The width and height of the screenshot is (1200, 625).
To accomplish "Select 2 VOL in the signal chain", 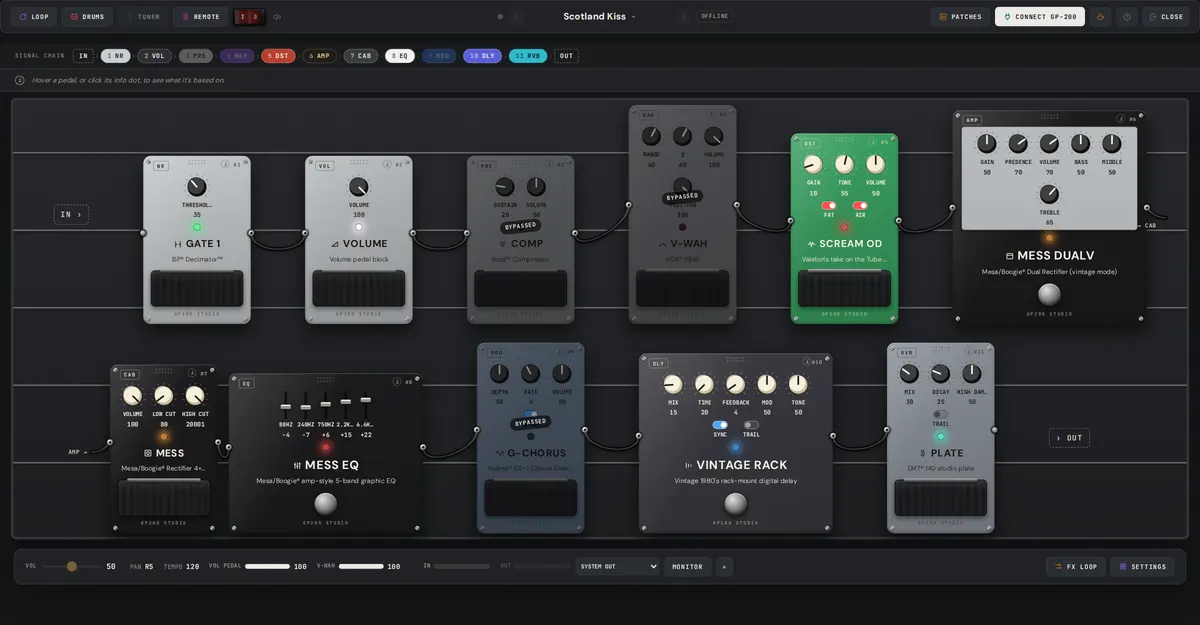I will coord(154,56).
